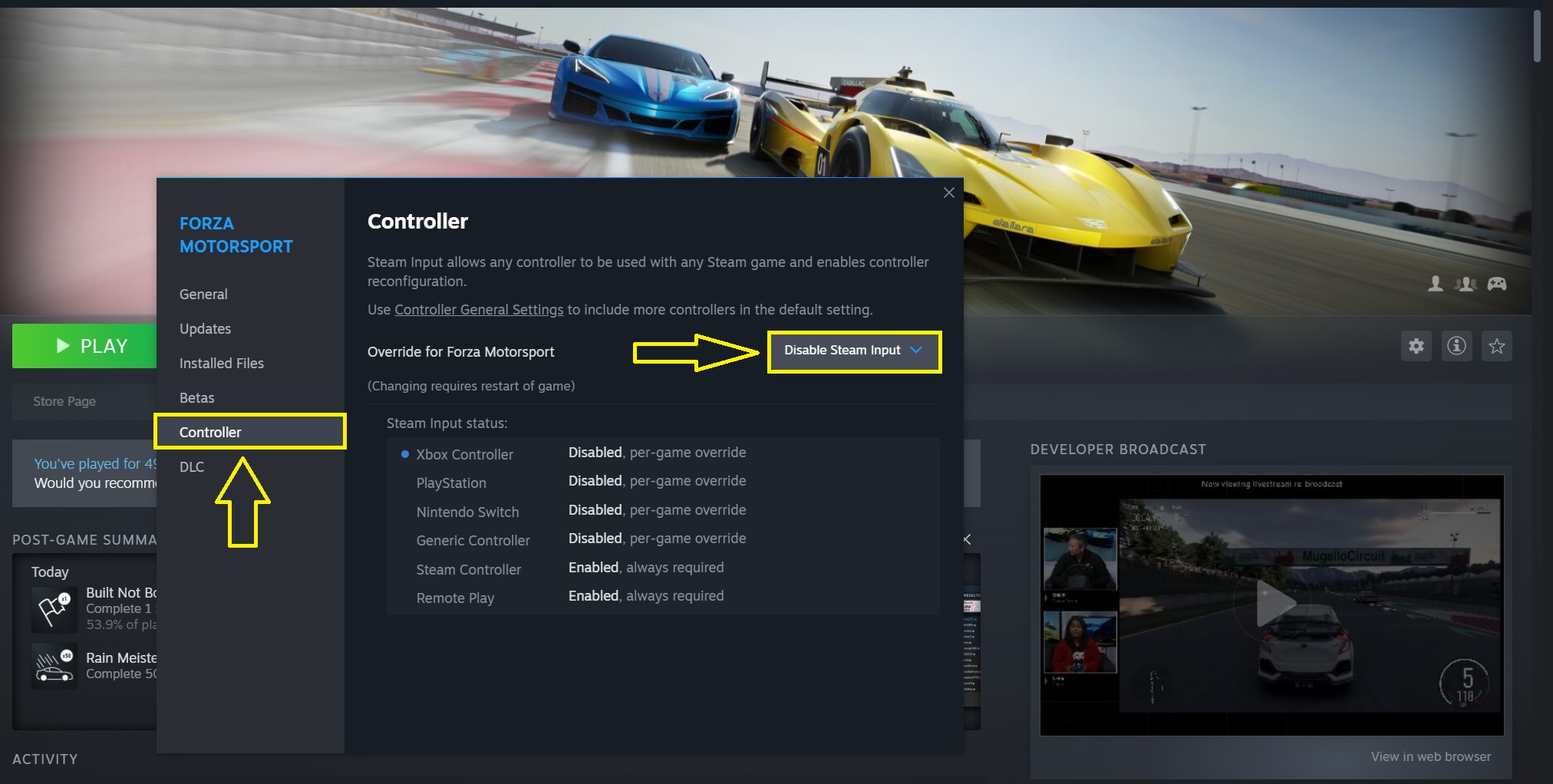Click the PlayStation status row label
1553x784 pixels.
point(451,483)
